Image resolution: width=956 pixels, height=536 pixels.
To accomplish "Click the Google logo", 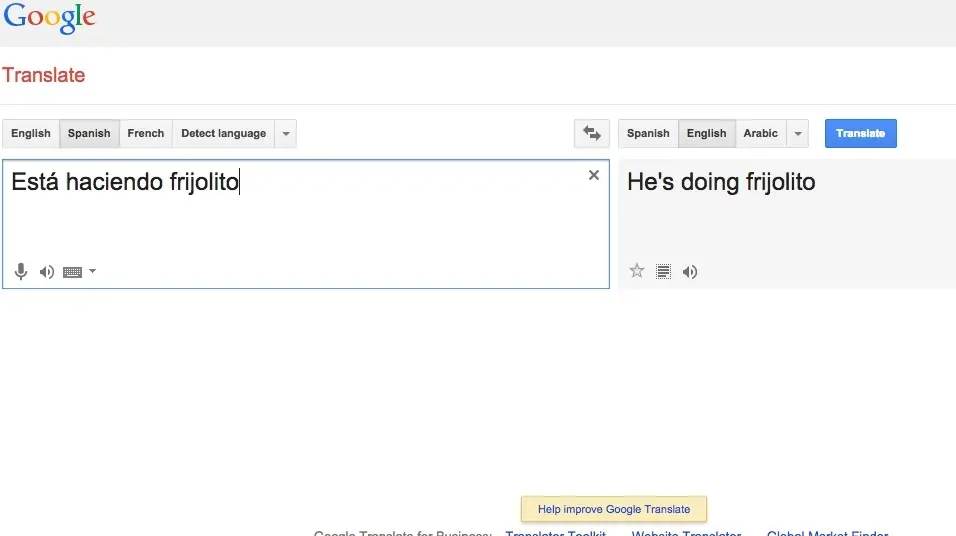I will click(49, 18).
